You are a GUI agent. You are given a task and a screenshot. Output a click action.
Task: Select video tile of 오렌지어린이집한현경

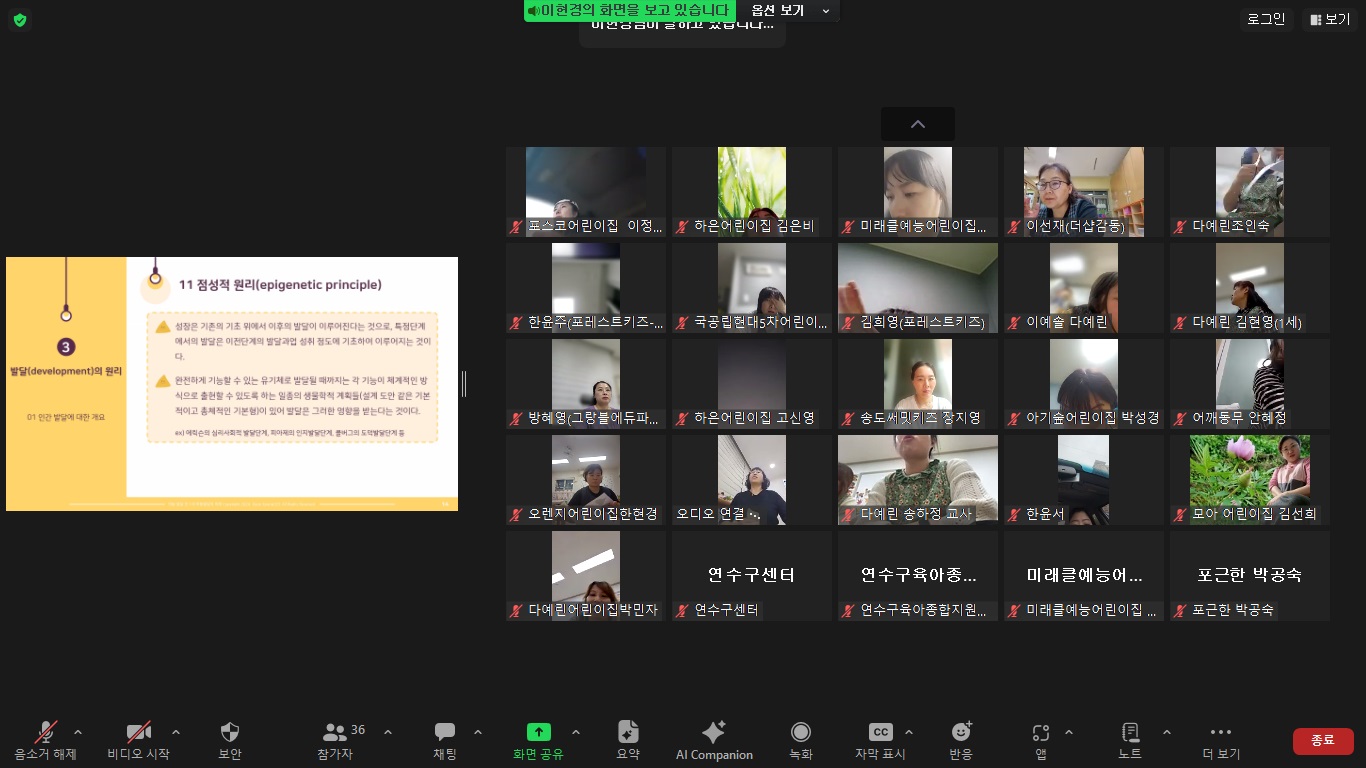click(586, 480)
